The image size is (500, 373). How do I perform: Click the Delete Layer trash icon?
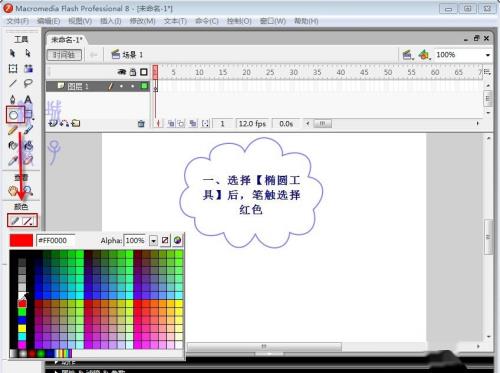141,124
